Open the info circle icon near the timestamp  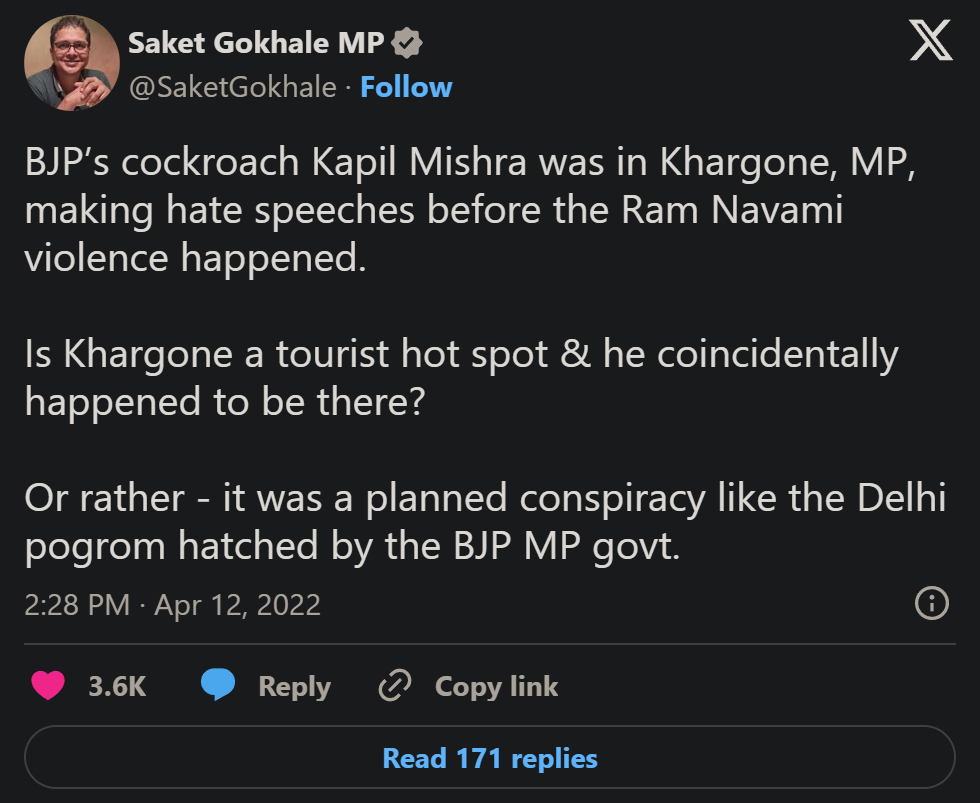pos(933,604)
